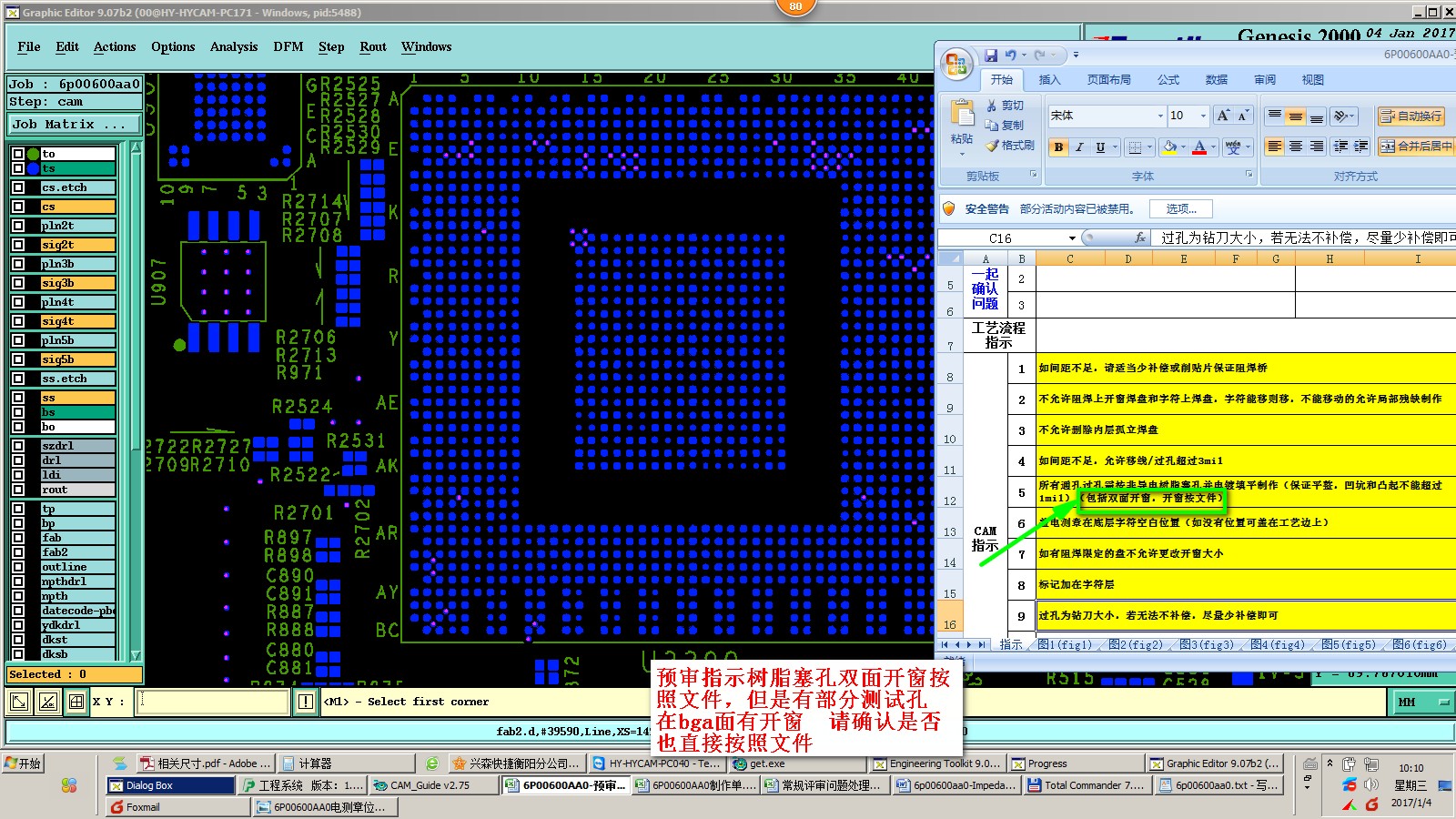
Task: Open the fill color dropdown arrow
Action: 1184,147
